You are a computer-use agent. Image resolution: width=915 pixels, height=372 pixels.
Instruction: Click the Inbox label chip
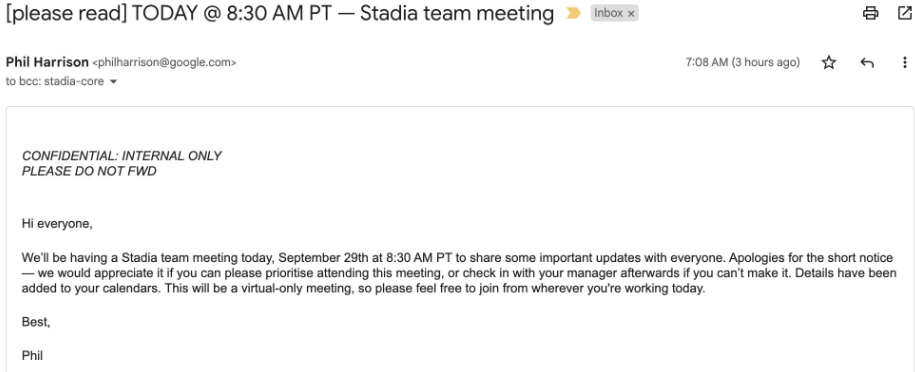[609, 13]
